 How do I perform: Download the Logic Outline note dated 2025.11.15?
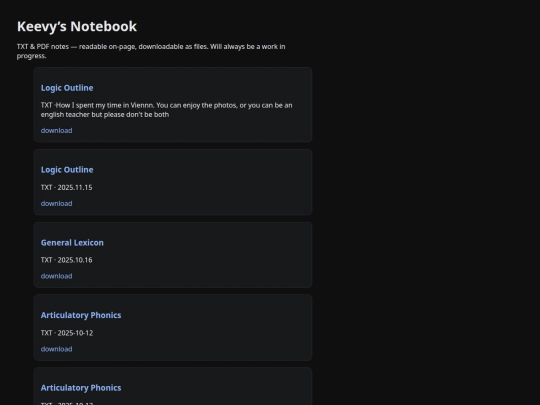(x=56, y=204)
